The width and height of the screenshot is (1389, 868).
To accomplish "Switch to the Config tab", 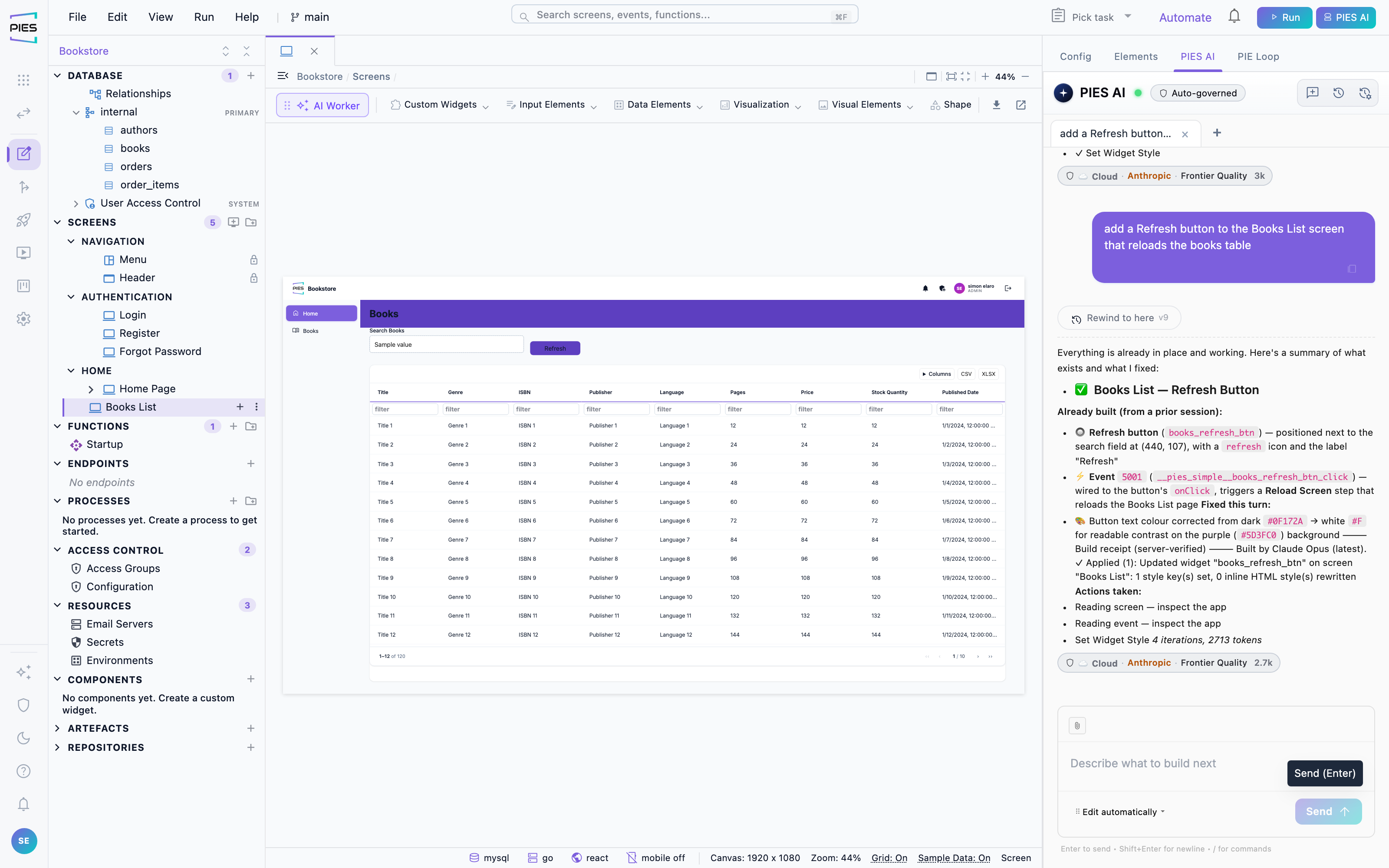I will 1075,56.
